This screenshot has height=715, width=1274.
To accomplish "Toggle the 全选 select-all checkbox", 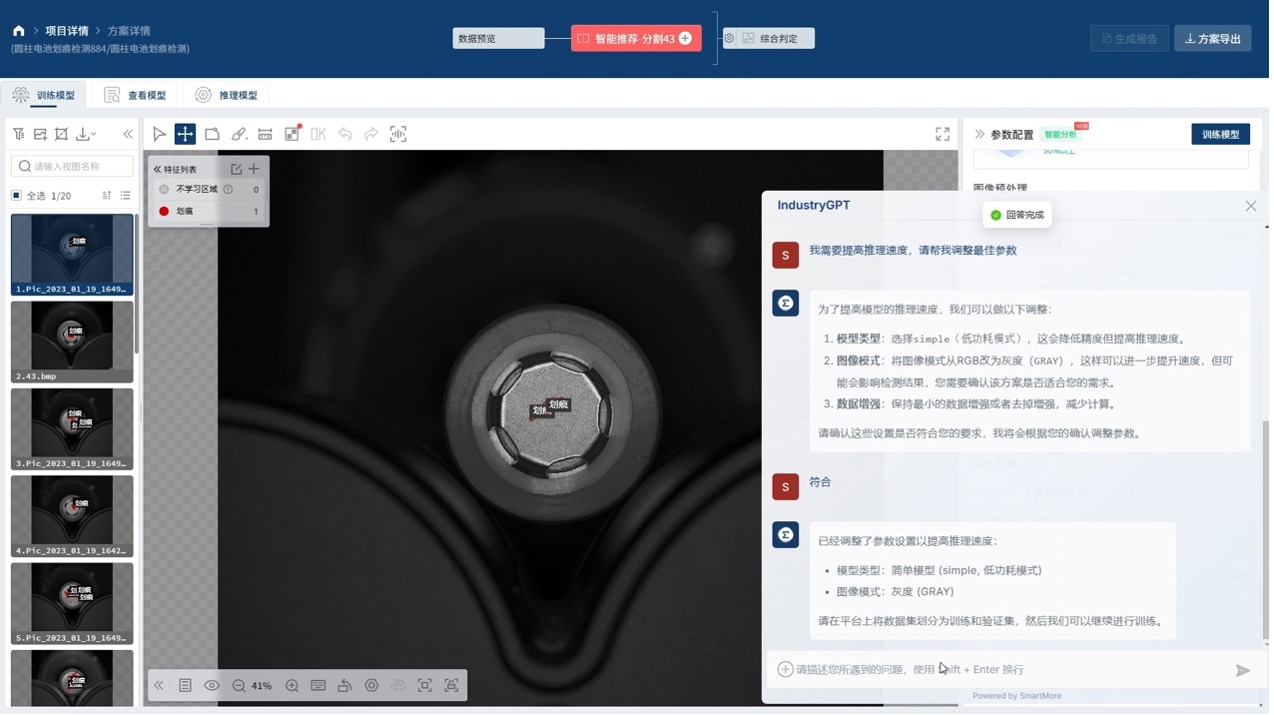I will pyautogui.click(x=16, y=196).
